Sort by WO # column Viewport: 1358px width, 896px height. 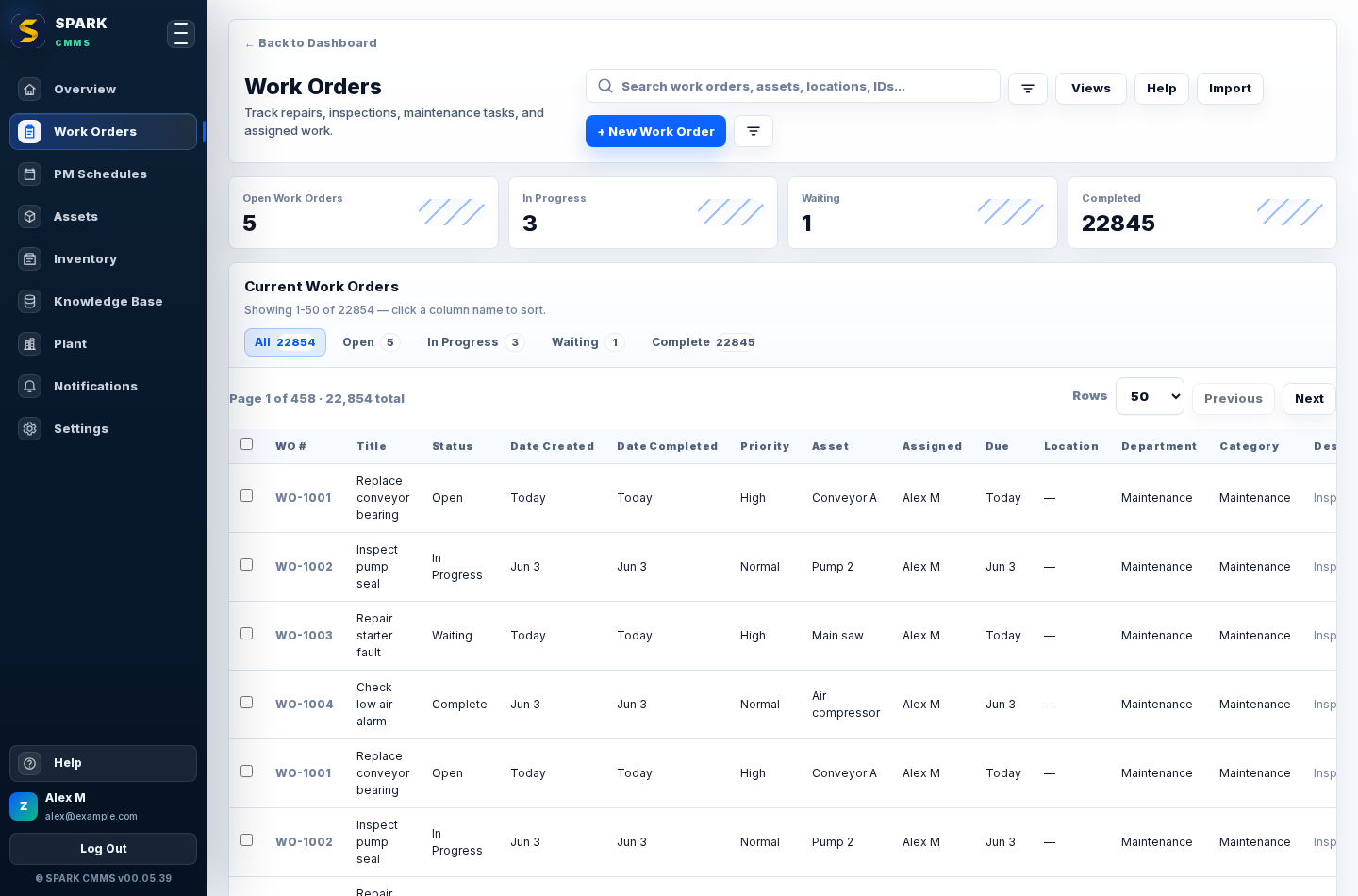[x=290, y=446]
